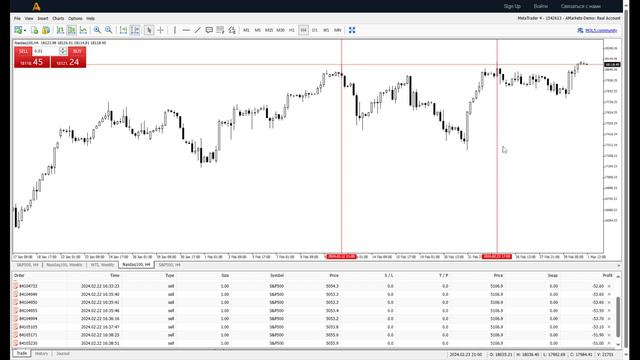Zoom in on the chart
The height and width of the screenshot is (360, 640).
pos(97,30)
